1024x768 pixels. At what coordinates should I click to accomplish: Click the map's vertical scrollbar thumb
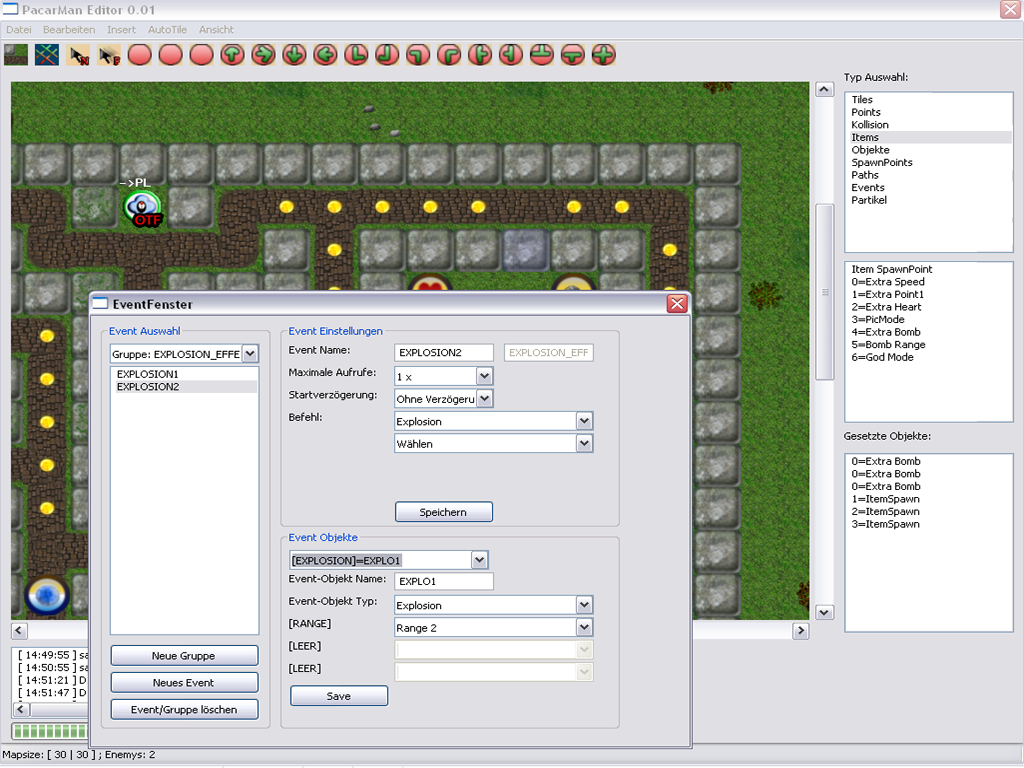point(825,292)
